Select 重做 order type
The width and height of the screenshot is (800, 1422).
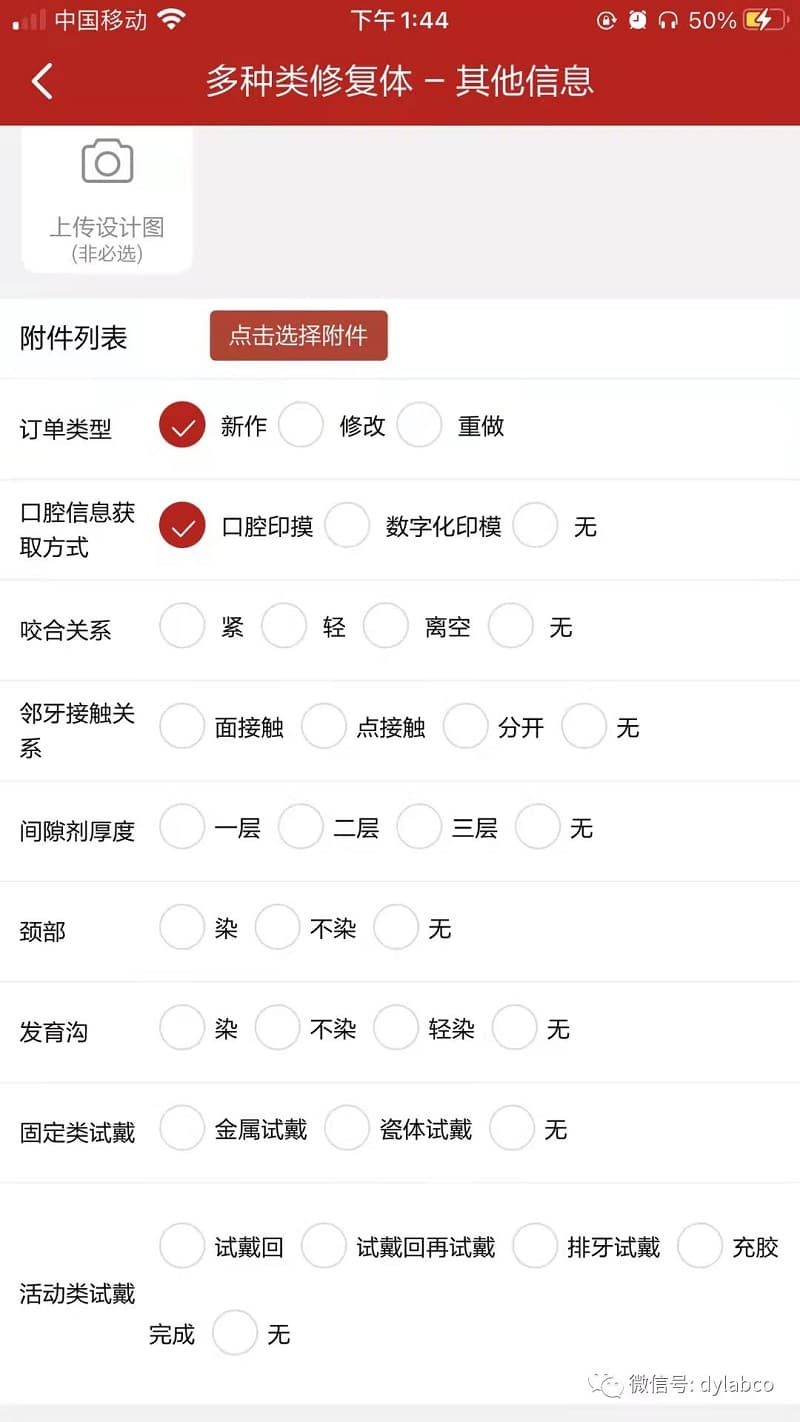point(420,425)
